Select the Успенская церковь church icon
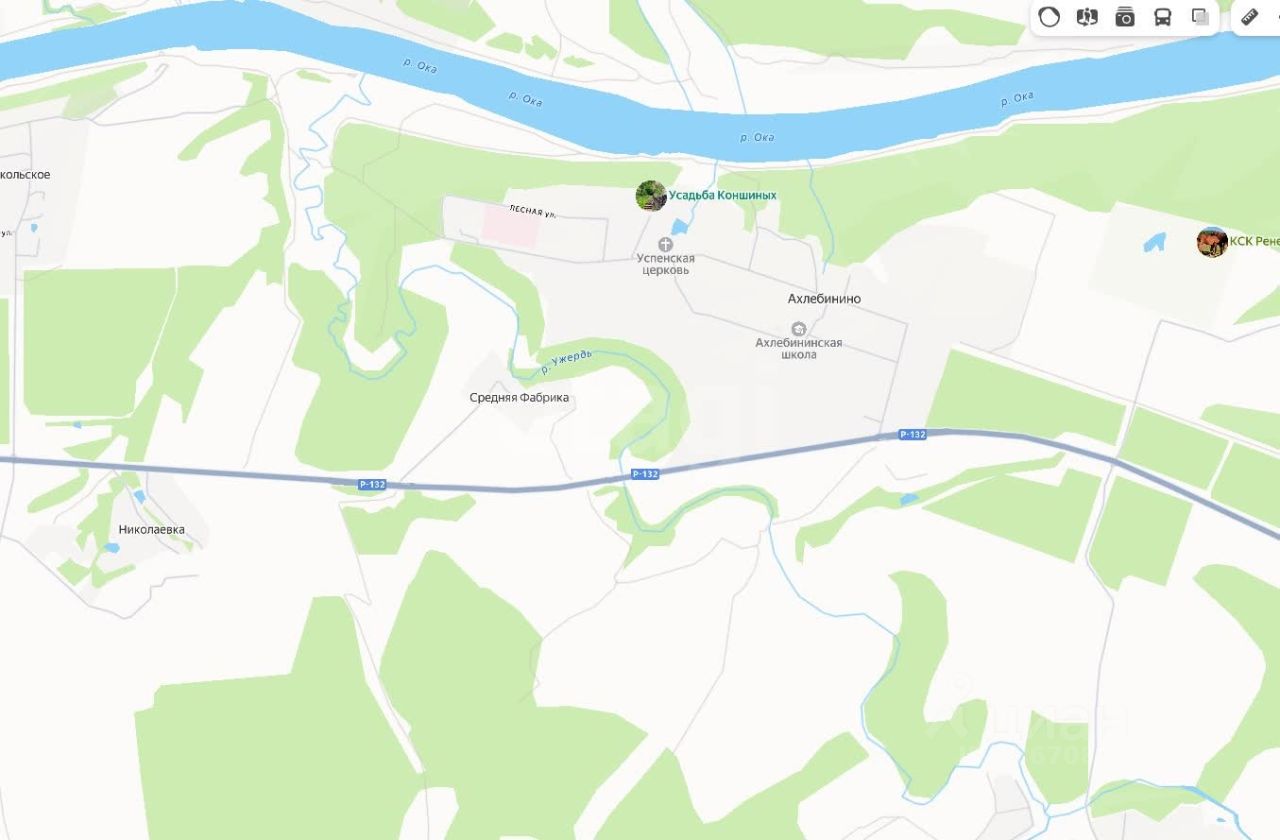1280x840 pixels. pyautogui.click(x=665, y=244)
